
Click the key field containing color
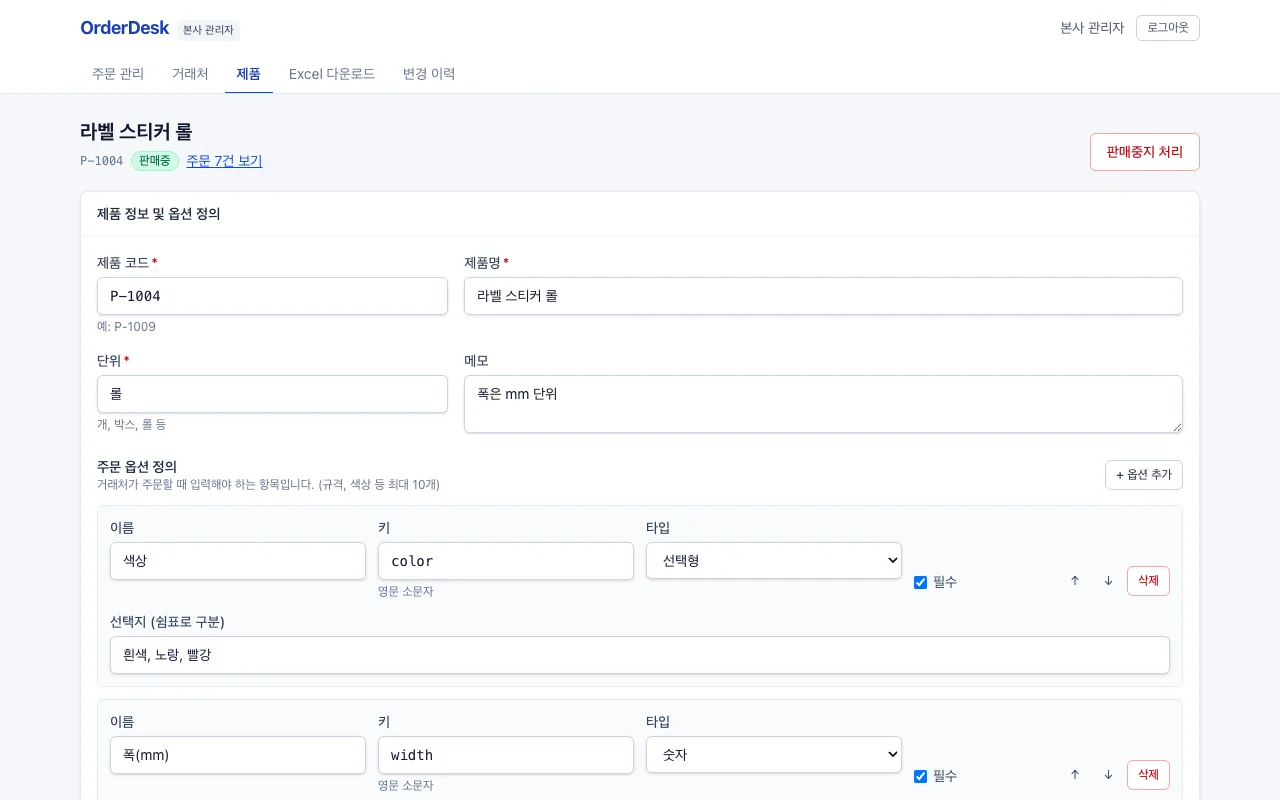tap(506, 561)
